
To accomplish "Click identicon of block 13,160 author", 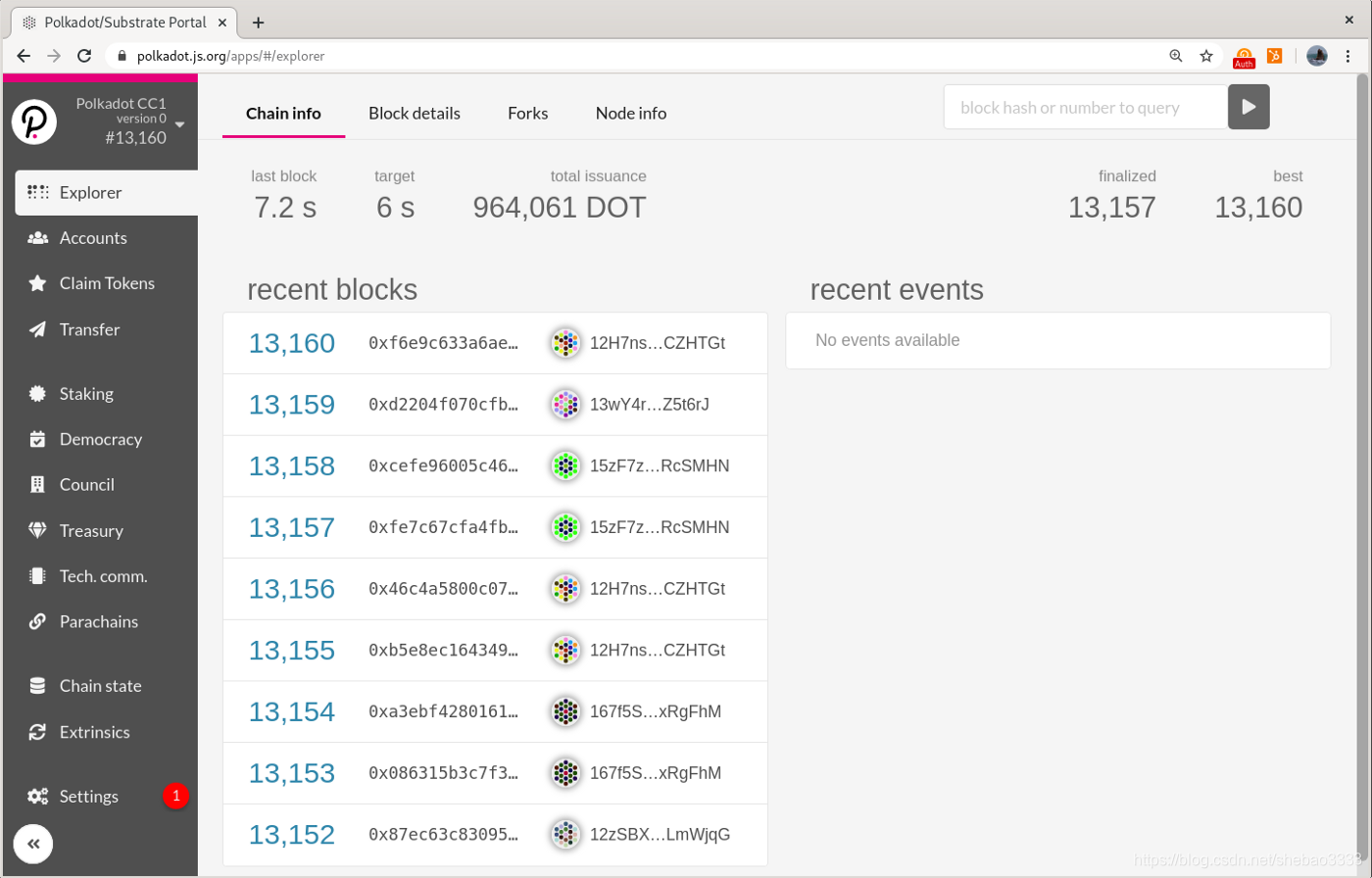I will (x=564, y=343).
